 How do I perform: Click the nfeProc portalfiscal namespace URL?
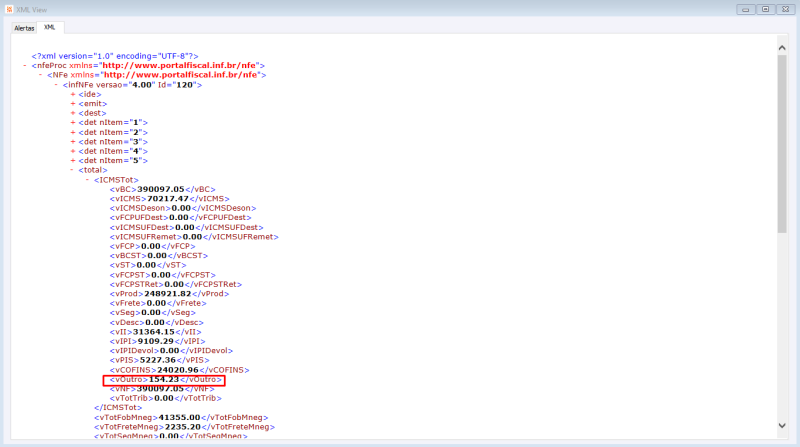pos(181,65)
